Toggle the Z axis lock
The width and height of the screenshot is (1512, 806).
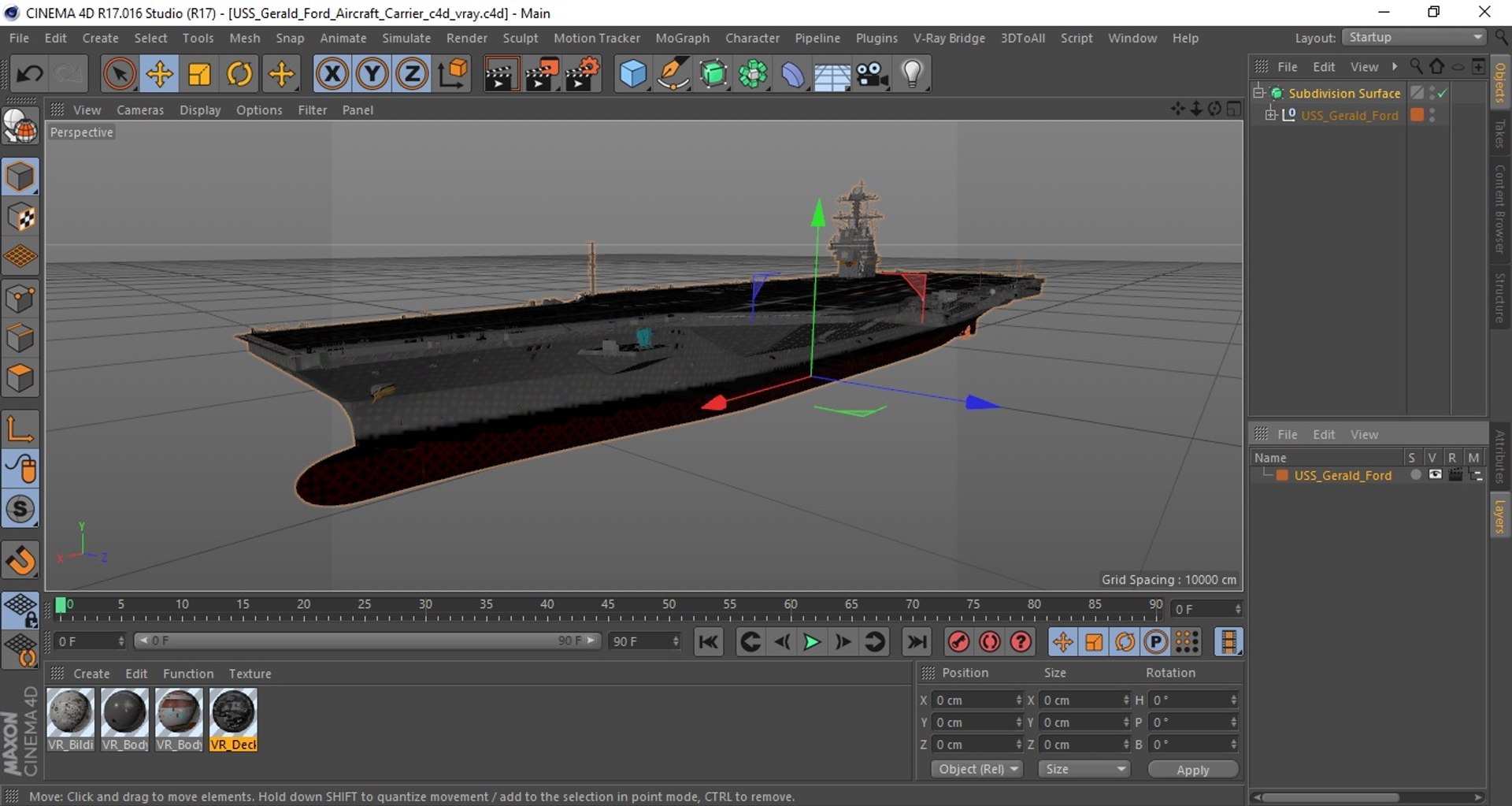tap(412, 74)
